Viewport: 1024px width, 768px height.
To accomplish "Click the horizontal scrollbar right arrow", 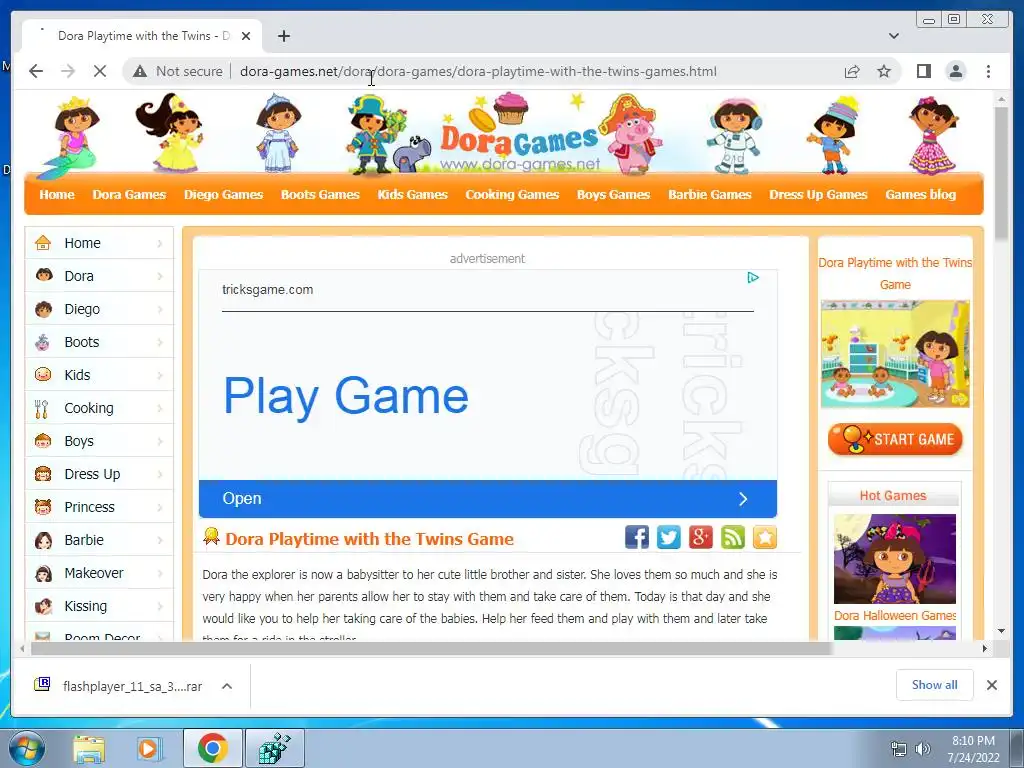I will (x=985, y=648).
